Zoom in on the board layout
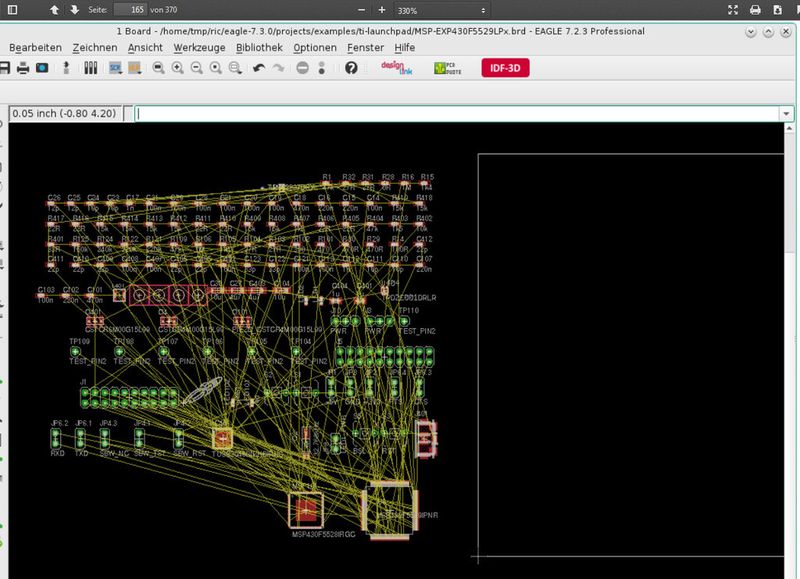Image resolution: width=800 pixels, height=579 pixels. (x=176, y=69)
